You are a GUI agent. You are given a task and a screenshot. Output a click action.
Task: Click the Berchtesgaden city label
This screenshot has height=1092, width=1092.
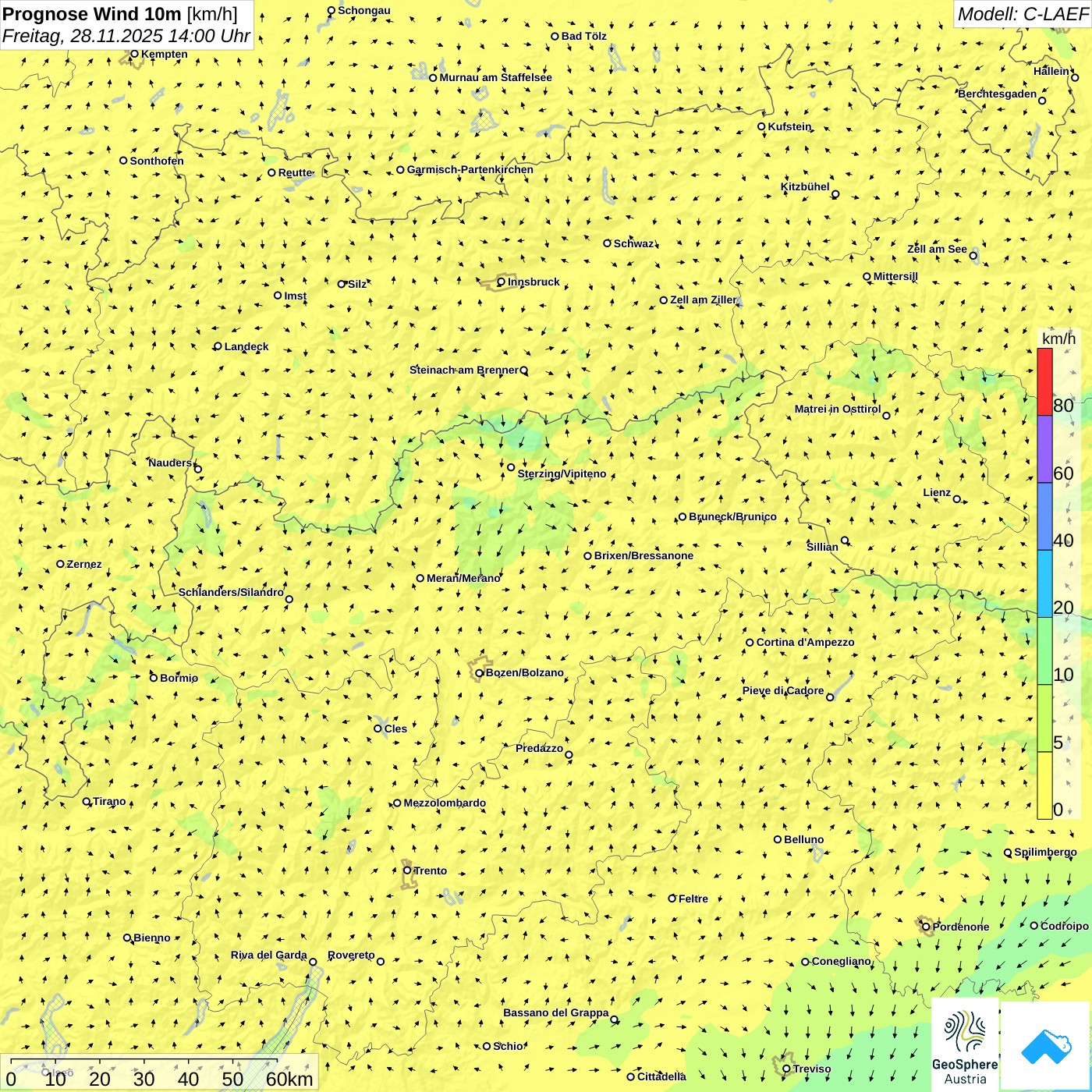point(998,94)
